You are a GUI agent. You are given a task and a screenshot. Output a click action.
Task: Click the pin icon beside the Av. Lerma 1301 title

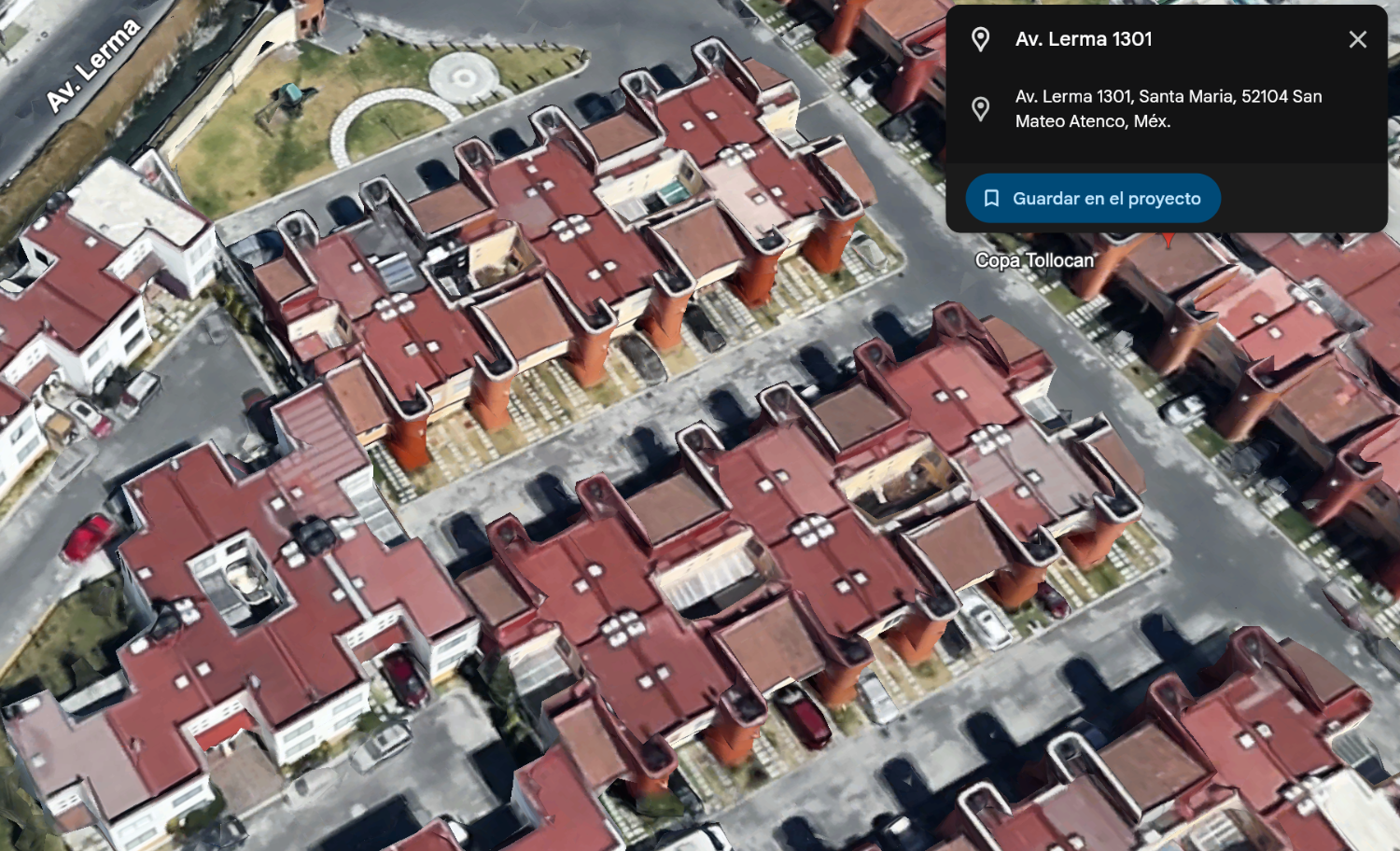tap(980, 39)
